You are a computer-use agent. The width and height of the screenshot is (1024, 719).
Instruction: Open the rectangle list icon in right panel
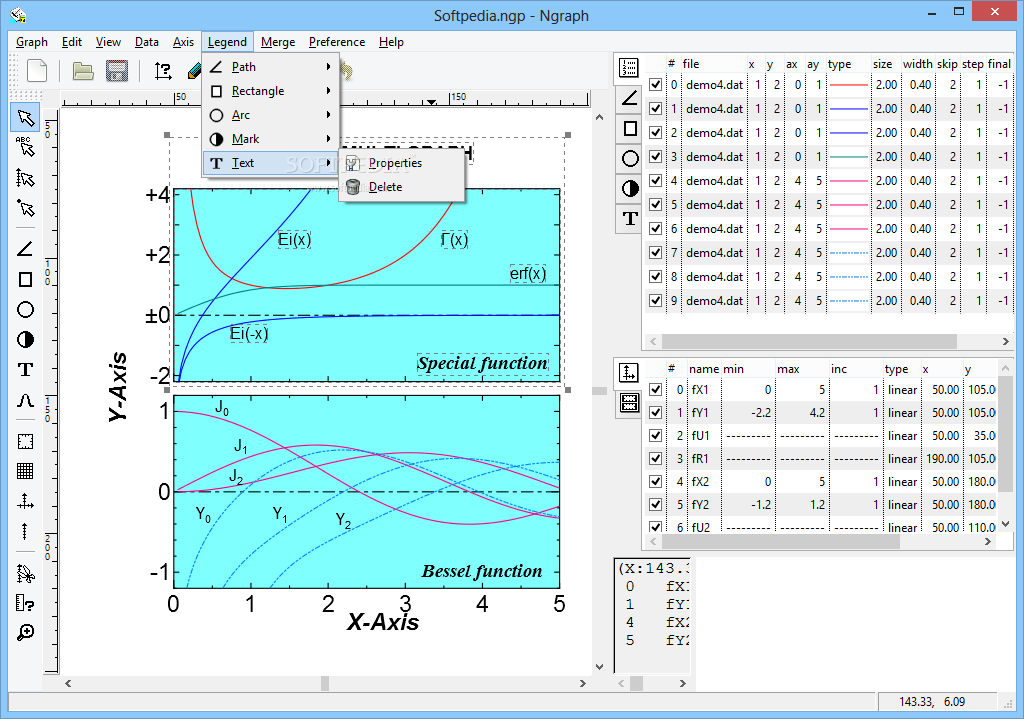coord(630,129)
